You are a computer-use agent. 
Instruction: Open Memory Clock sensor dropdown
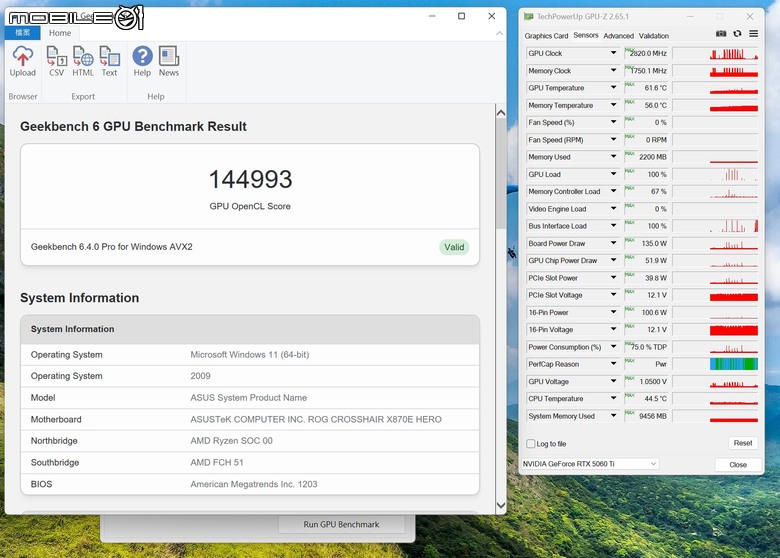(x=613, y=71)
